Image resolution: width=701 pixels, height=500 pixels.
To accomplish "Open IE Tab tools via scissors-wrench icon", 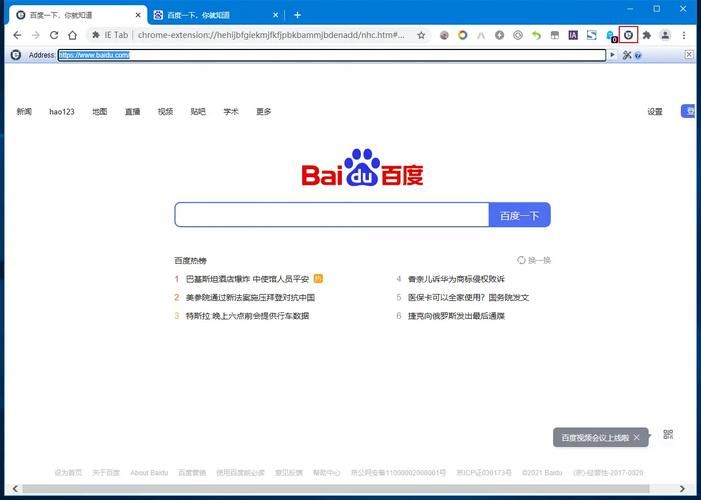I will pos(627,55).
